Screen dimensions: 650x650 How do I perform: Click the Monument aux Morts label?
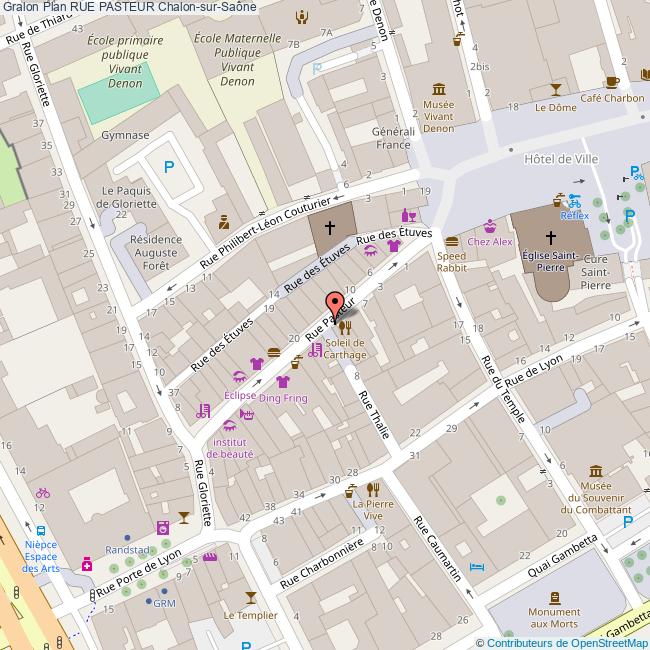[554, 618]
